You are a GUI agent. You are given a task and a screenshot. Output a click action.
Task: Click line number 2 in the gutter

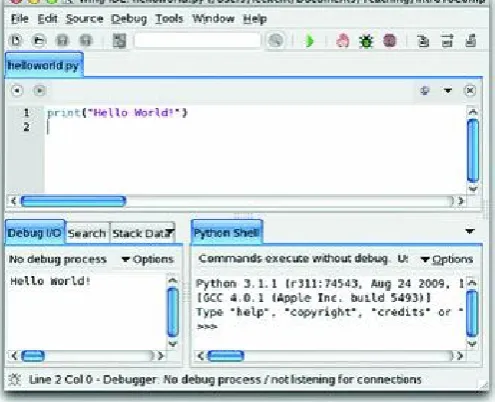click(26, 127)
